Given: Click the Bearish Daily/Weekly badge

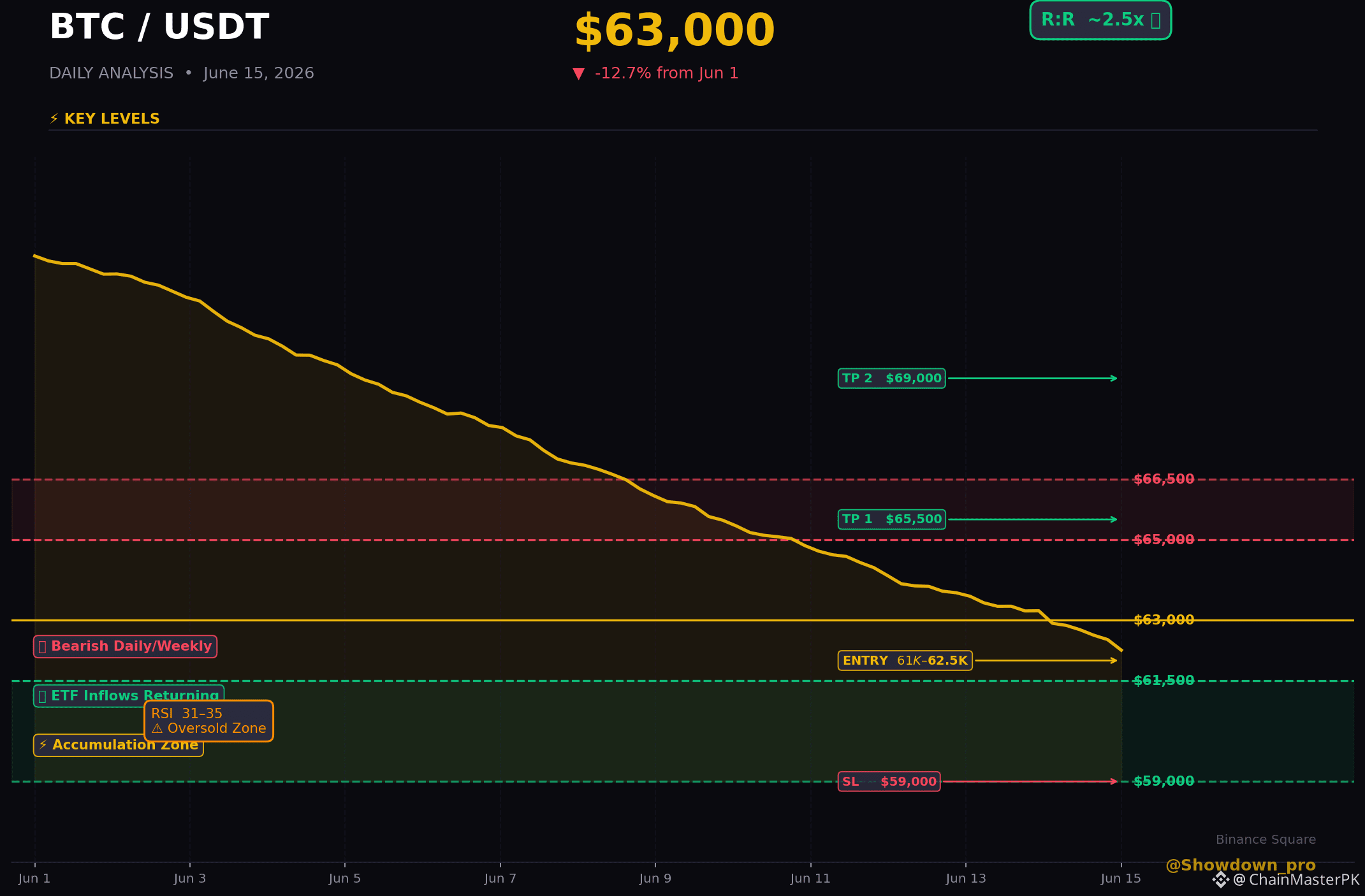Looking at the screenshot, I should click(x=125, y=647).
